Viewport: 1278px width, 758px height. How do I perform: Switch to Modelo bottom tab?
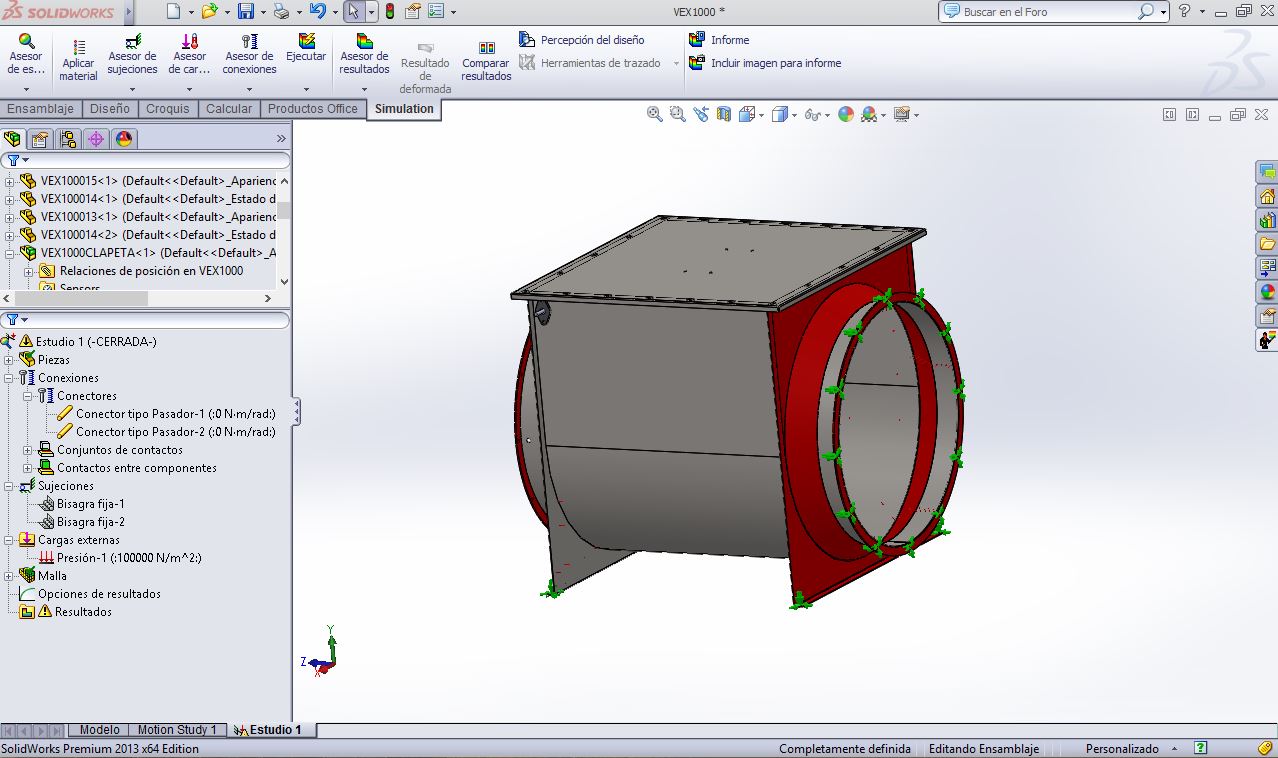(99, 730)
